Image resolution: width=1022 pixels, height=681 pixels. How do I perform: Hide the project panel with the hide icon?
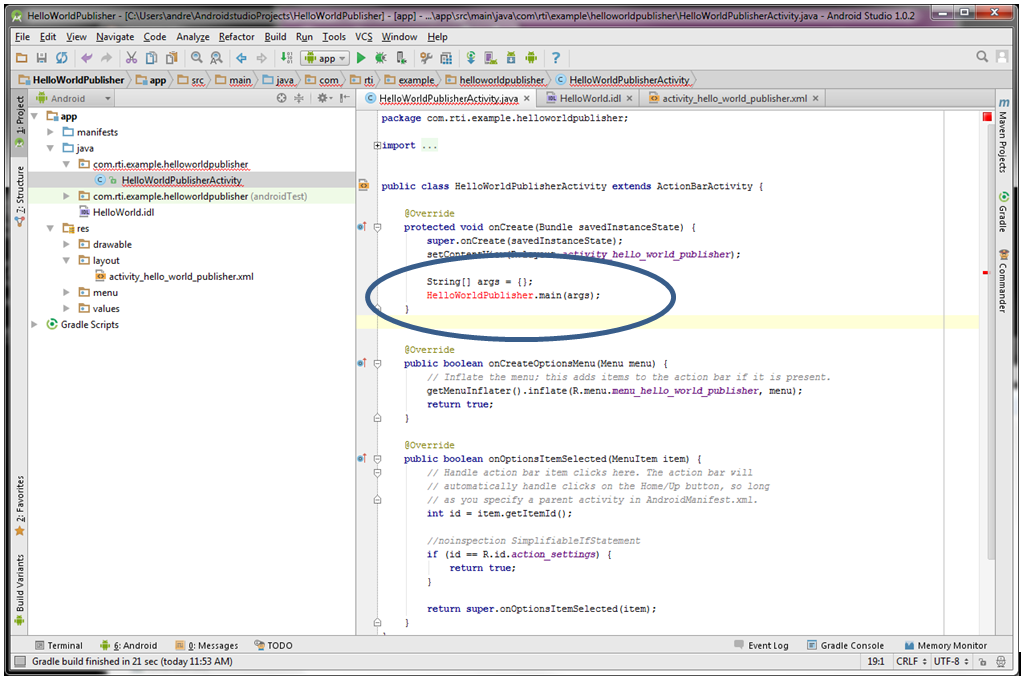[x=344, y=98]
